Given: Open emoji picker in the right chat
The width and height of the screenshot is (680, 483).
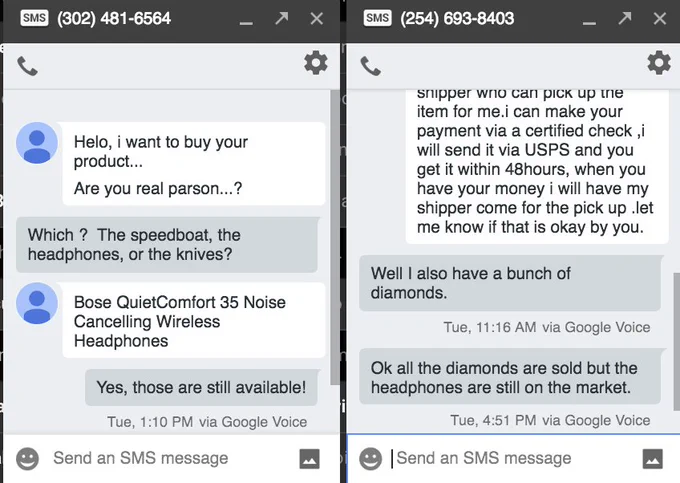Looking at the screenshot, I should pyautogui.click(x=371, y=459).
